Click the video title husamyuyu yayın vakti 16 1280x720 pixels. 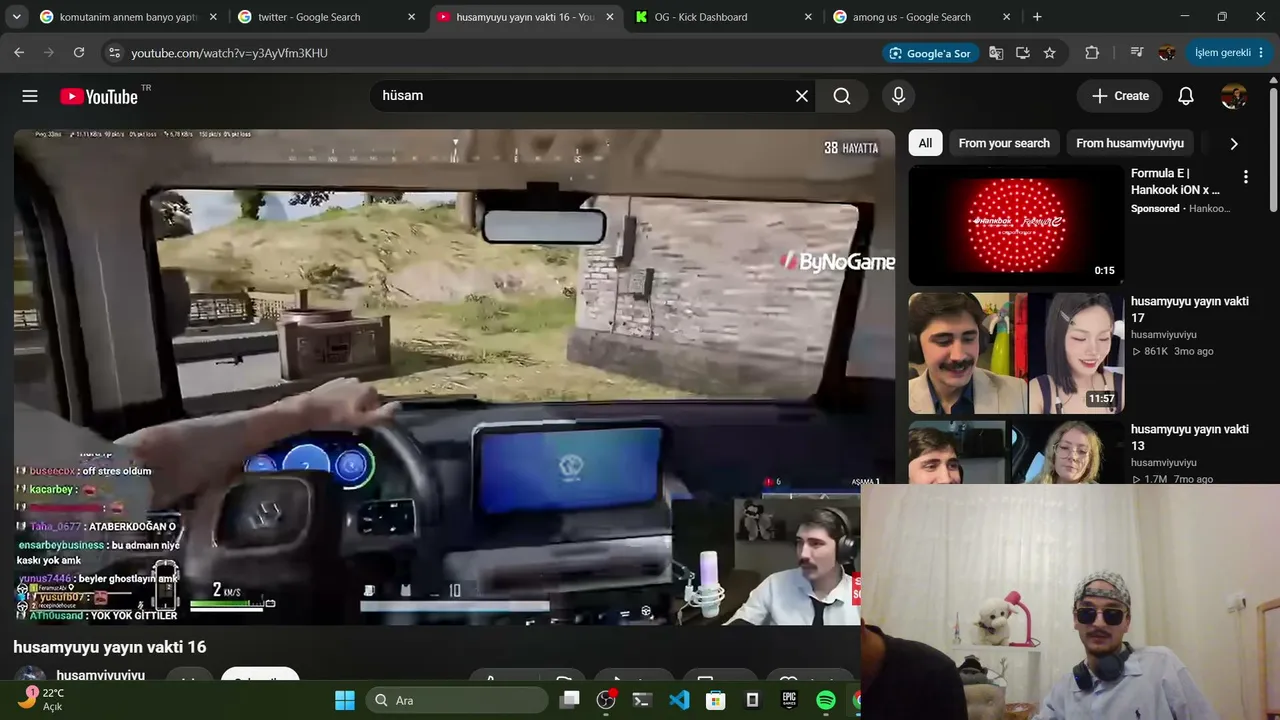tap(110, 647)
